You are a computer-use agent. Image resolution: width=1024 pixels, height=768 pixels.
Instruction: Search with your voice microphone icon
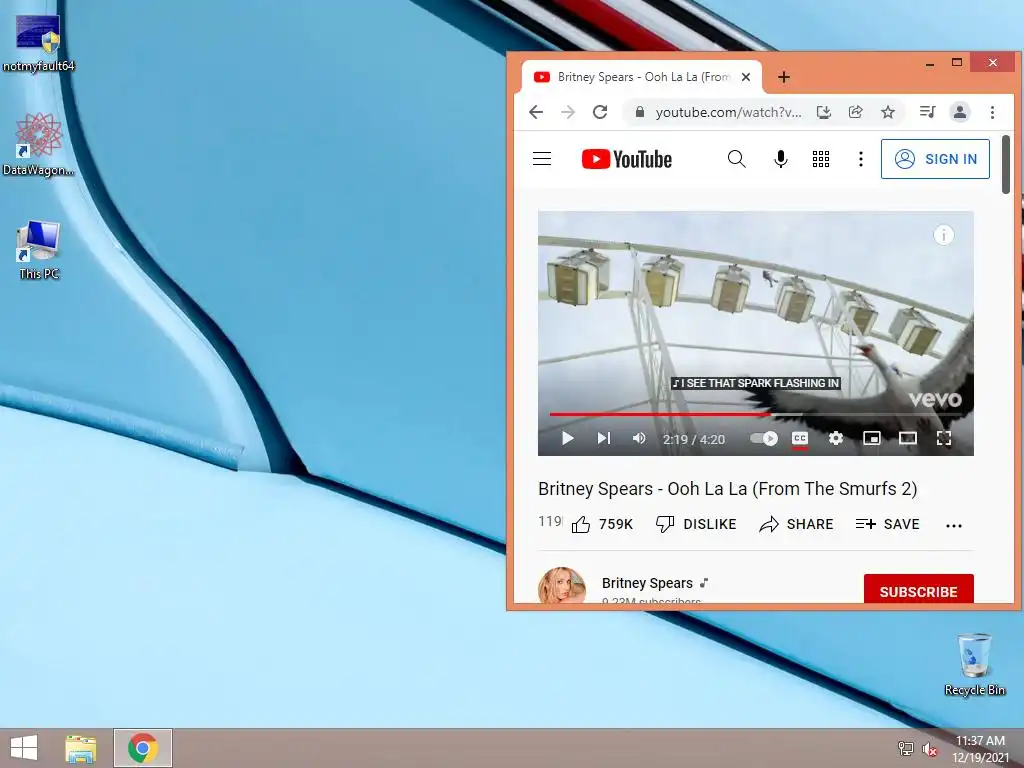point(780,159)
